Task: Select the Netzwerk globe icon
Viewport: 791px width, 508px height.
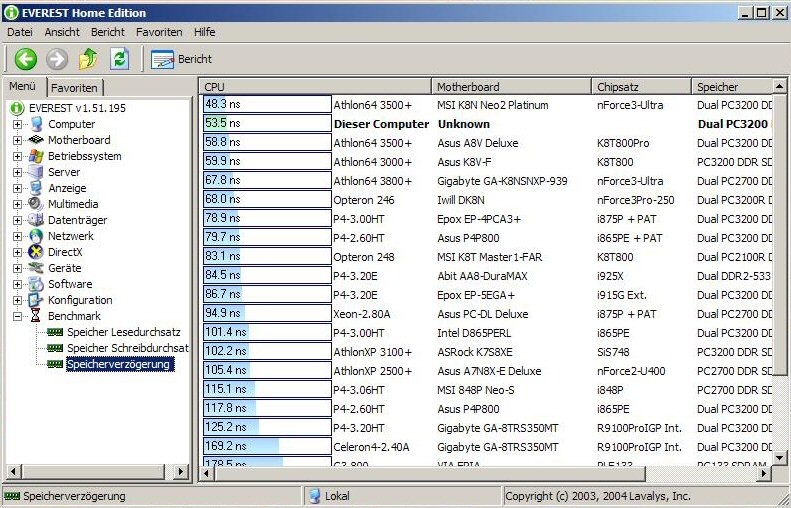Action: point(36,236)
